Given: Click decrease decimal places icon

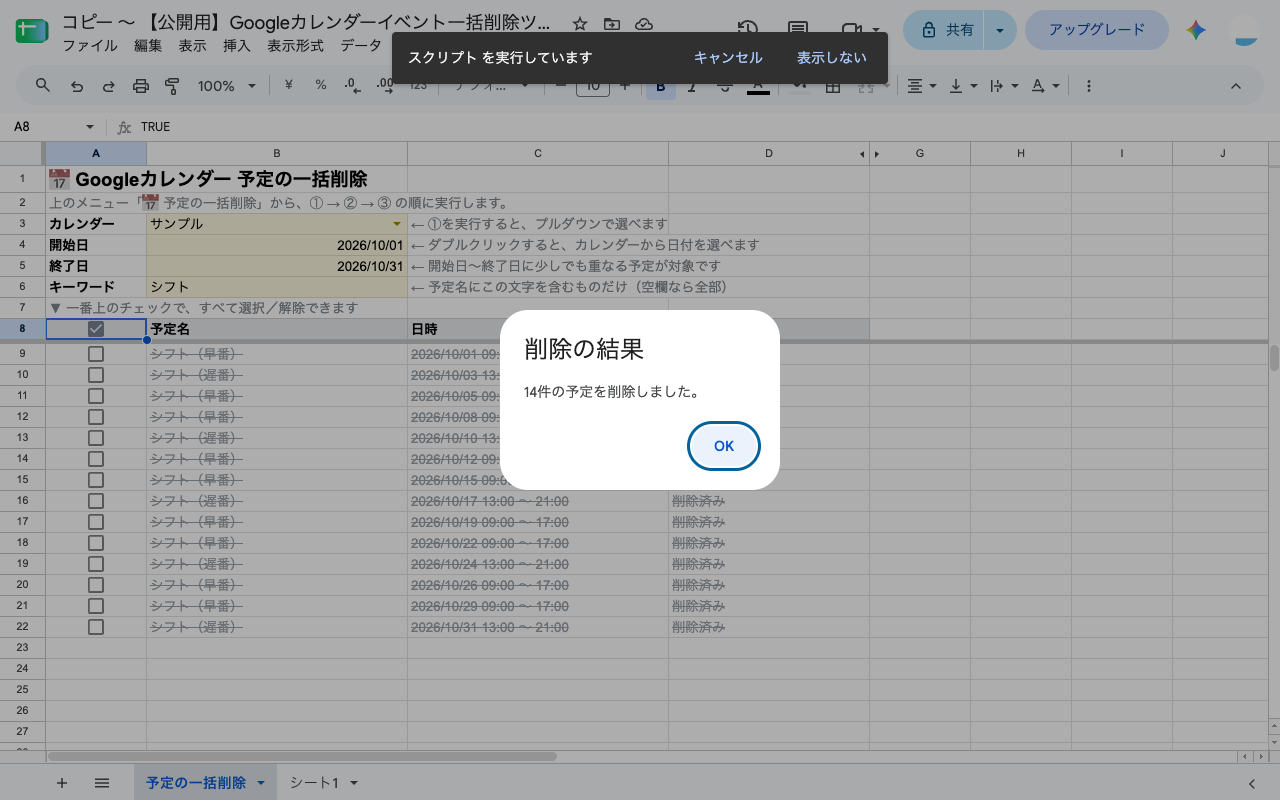Looking at the screenshot, I should point(352,86).
